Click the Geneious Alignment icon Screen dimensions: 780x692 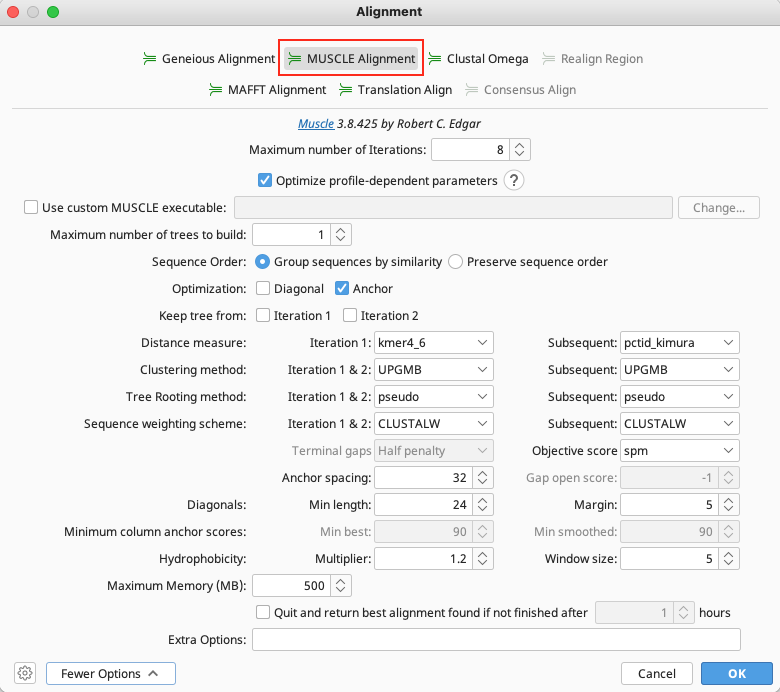coord(150,59)
